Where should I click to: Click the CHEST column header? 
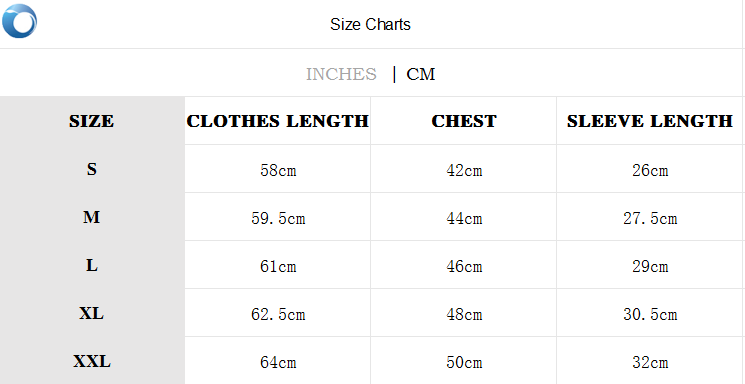click(x=464, y=121)
